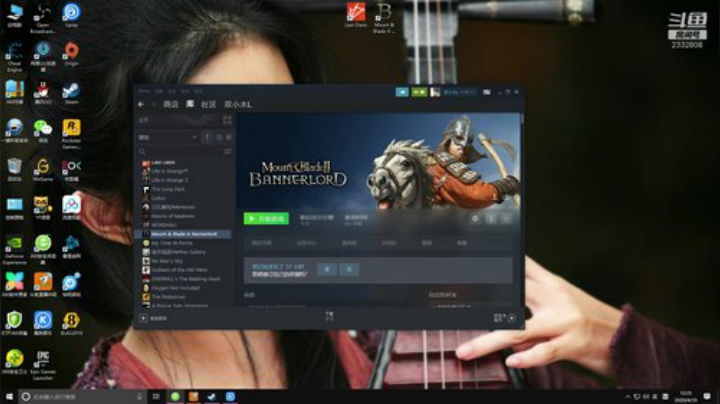Click the favorite star icon for Bannerlord
This screenshot has width=720, height=404.
[x=506, y=219]
